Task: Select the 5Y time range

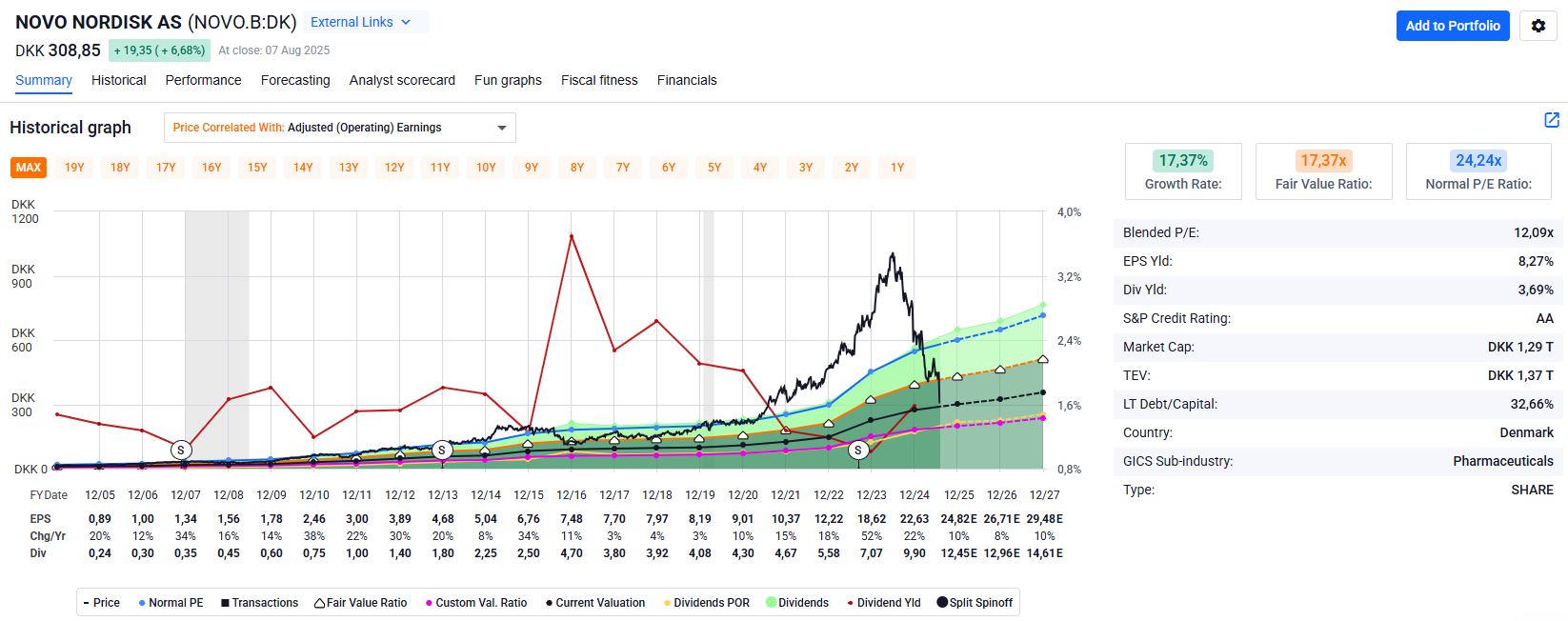Action: click(x=714, y=168)
